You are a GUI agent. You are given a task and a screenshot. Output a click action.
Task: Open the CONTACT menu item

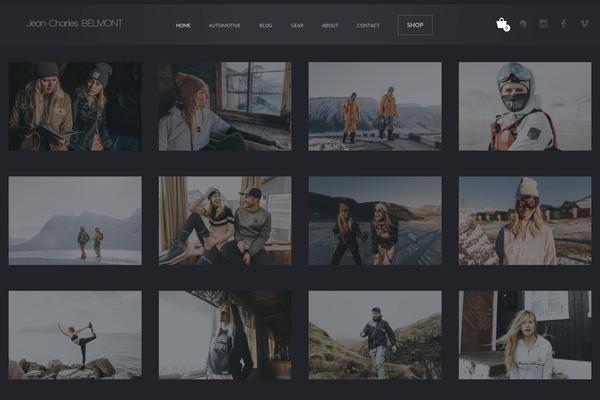pos(368,26)
